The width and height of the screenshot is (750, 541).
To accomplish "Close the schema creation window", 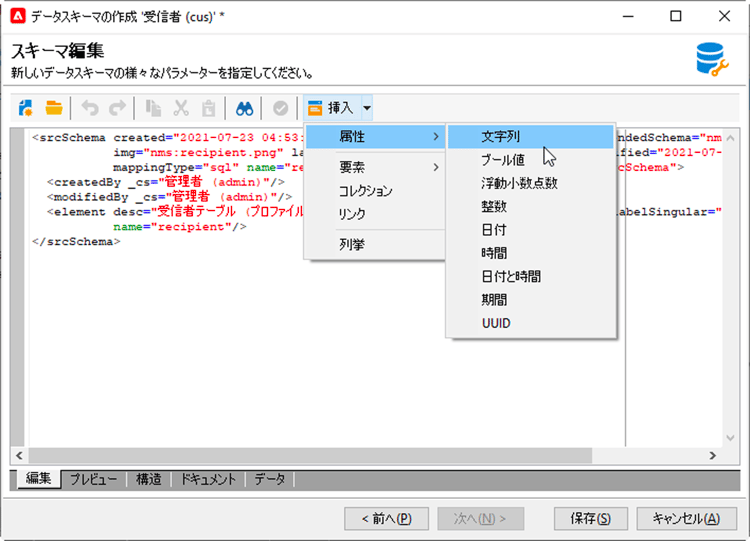I will coord(724,16).
